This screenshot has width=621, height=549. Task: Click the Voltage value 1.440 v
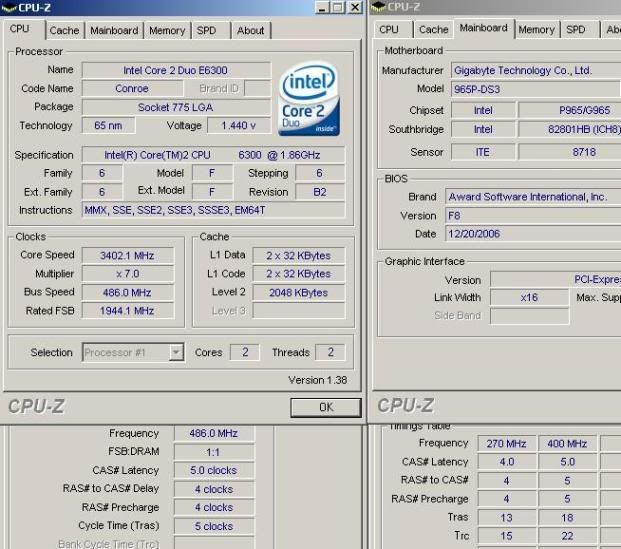[x=238, y=126]
